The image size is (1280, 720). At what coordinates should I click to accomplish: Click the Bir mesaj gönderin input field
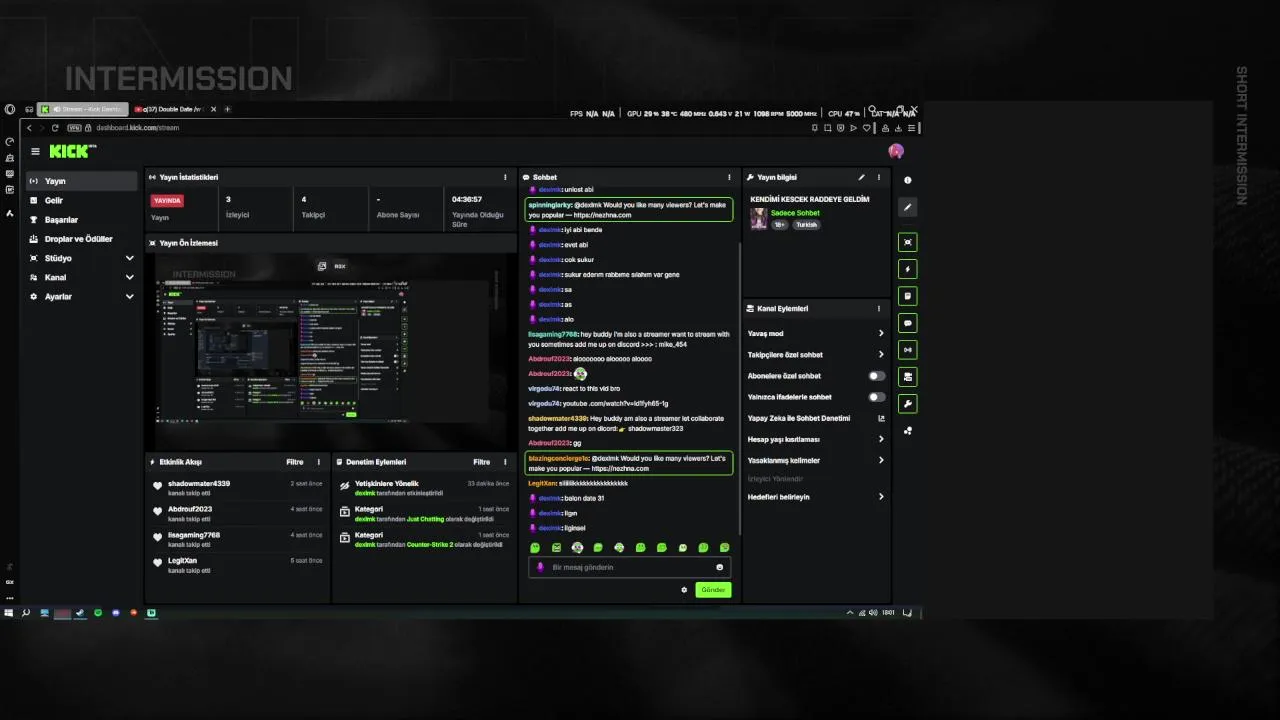point(629,567)
